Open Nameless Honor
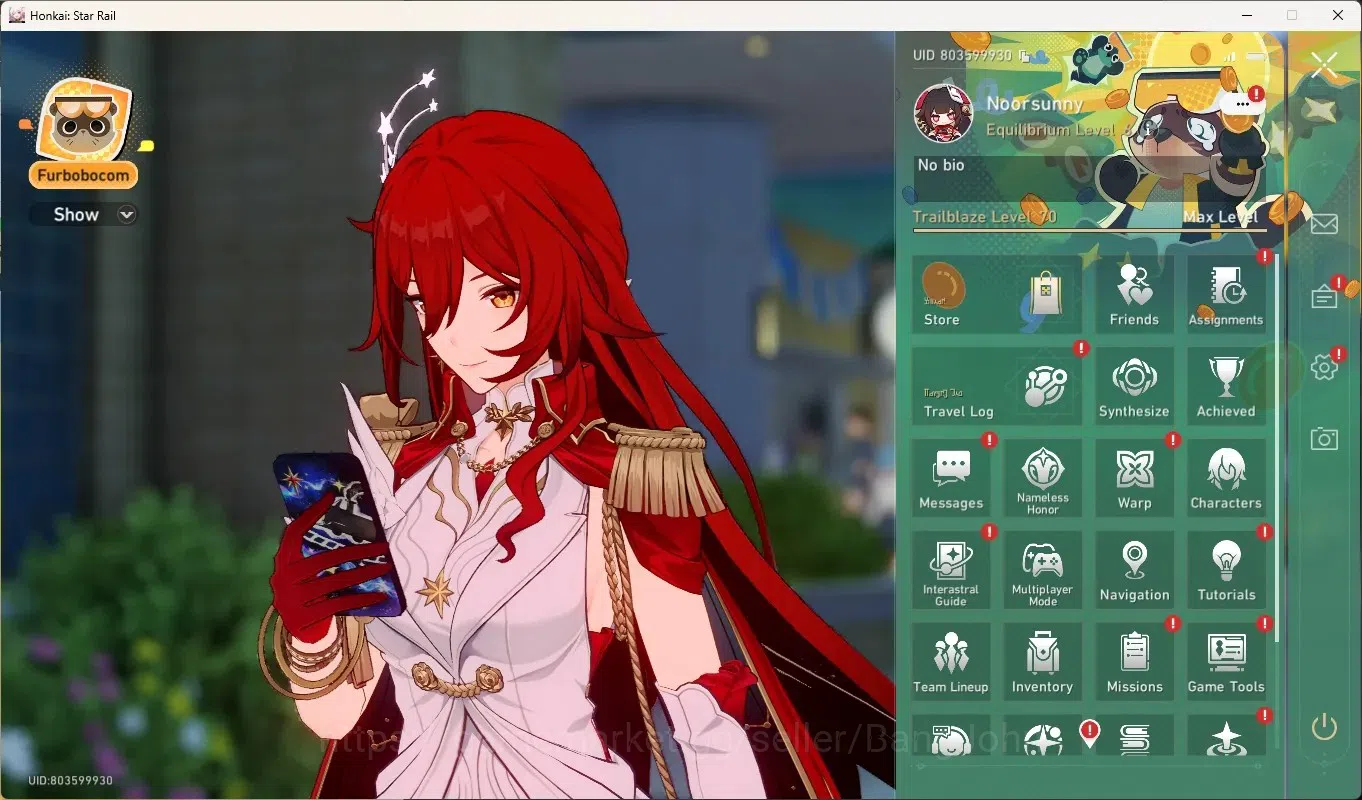Screen dimensions: 1362x800 pyautogui.click(x=1043, y=479)
